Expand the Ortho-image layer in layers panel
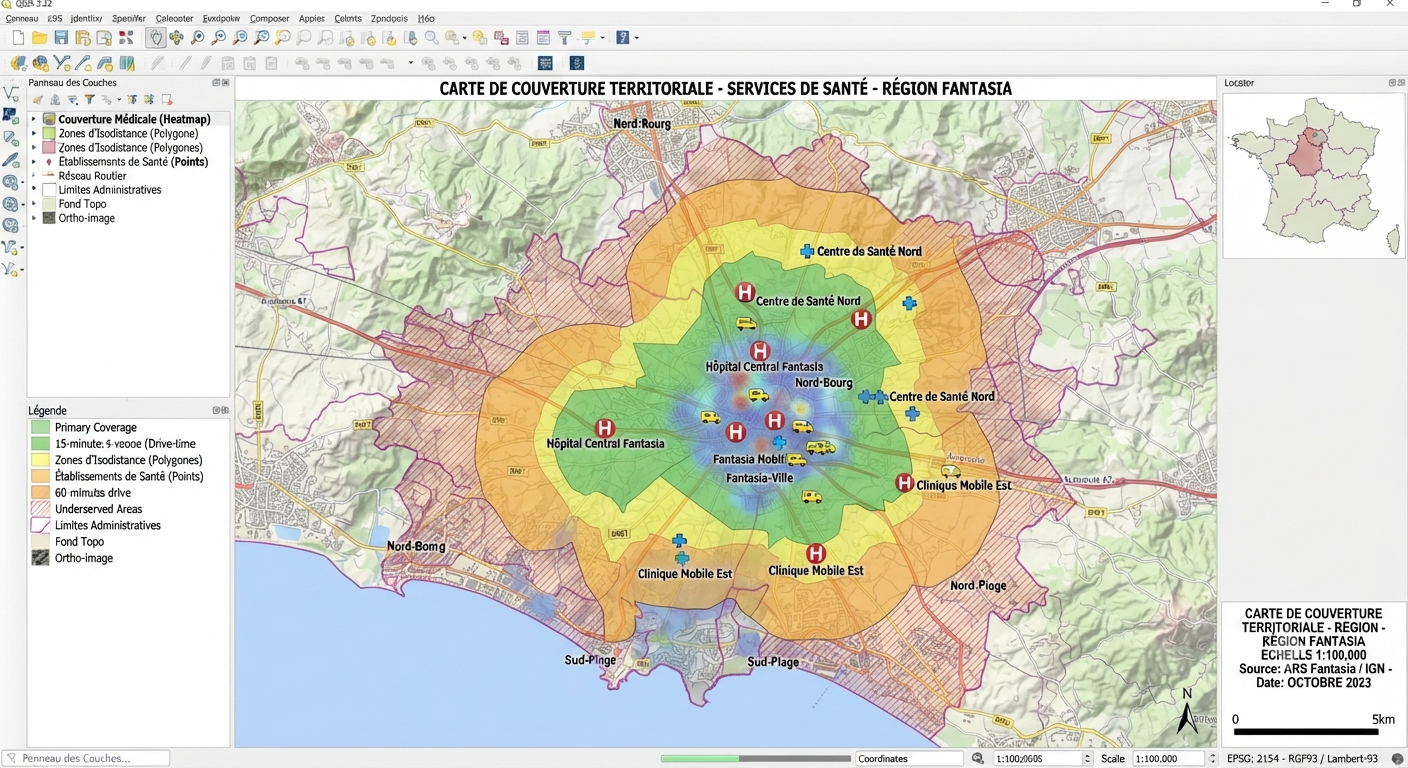Image resolution: width=1408 pixels, height=768 pixels. pos(33,218)
